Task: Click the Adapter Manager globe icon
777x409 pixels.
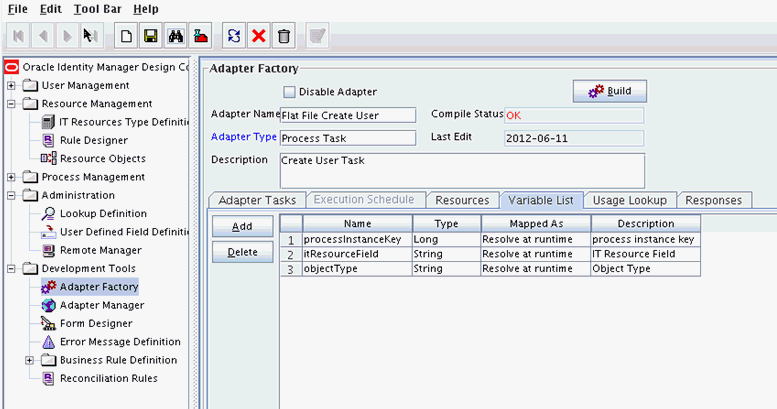Action: [49, 305]
